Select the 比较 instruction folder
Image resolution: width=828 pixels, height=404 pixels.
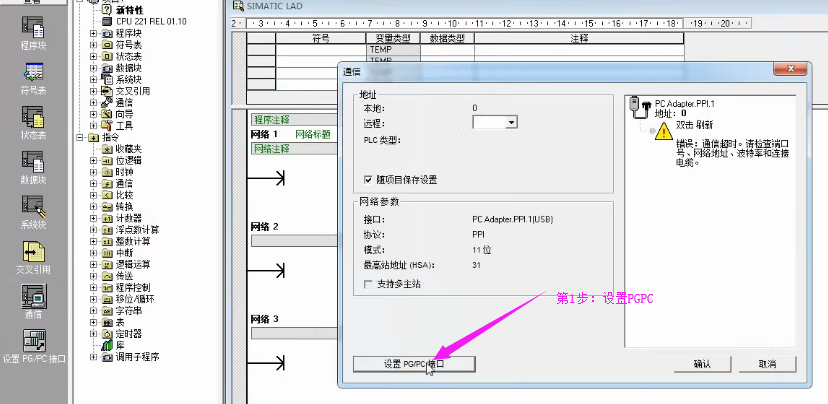pos(124,195)
